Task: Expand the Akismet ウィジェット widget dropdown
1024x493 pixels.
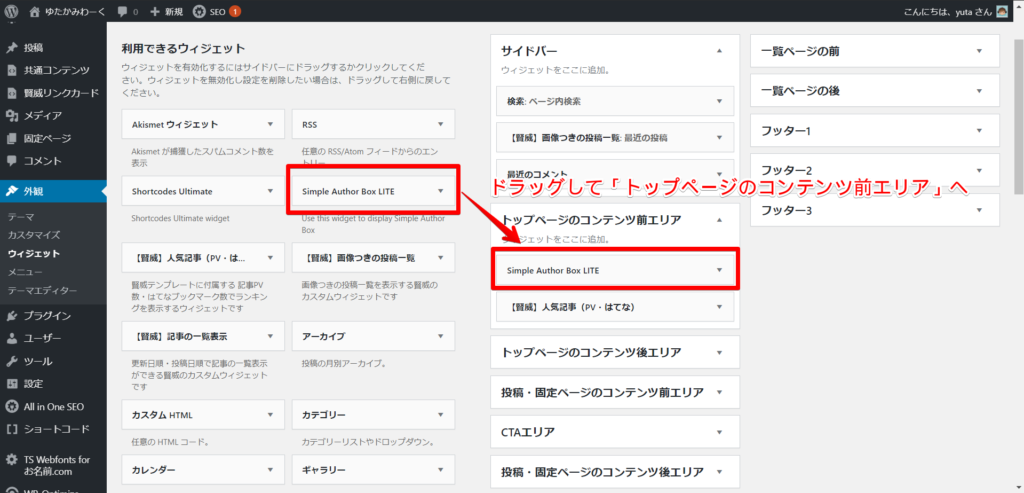Action: coord(270,124)
